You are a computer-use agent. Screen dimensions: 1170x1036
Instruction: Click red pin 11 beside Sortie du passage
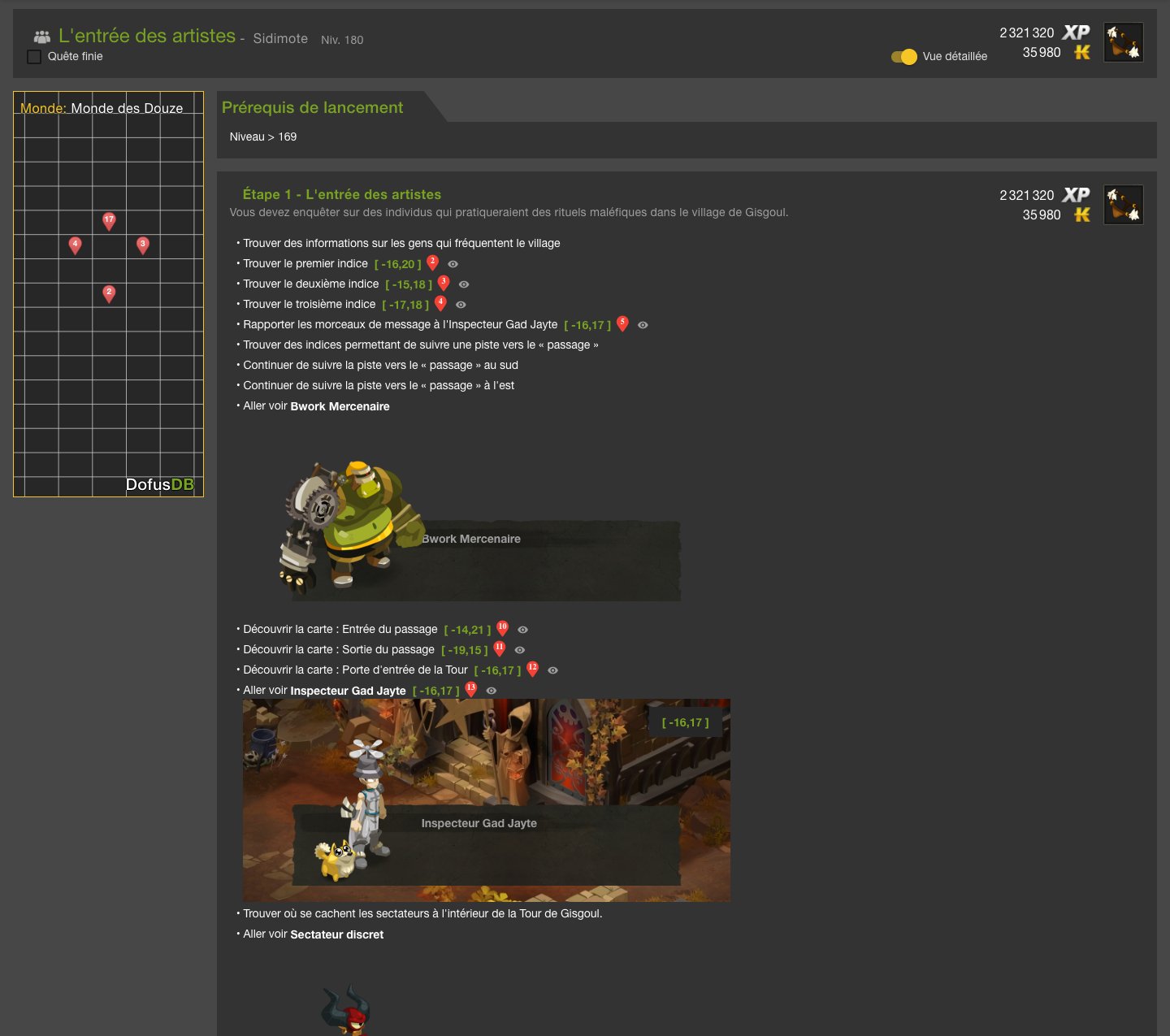click(500, 648)
